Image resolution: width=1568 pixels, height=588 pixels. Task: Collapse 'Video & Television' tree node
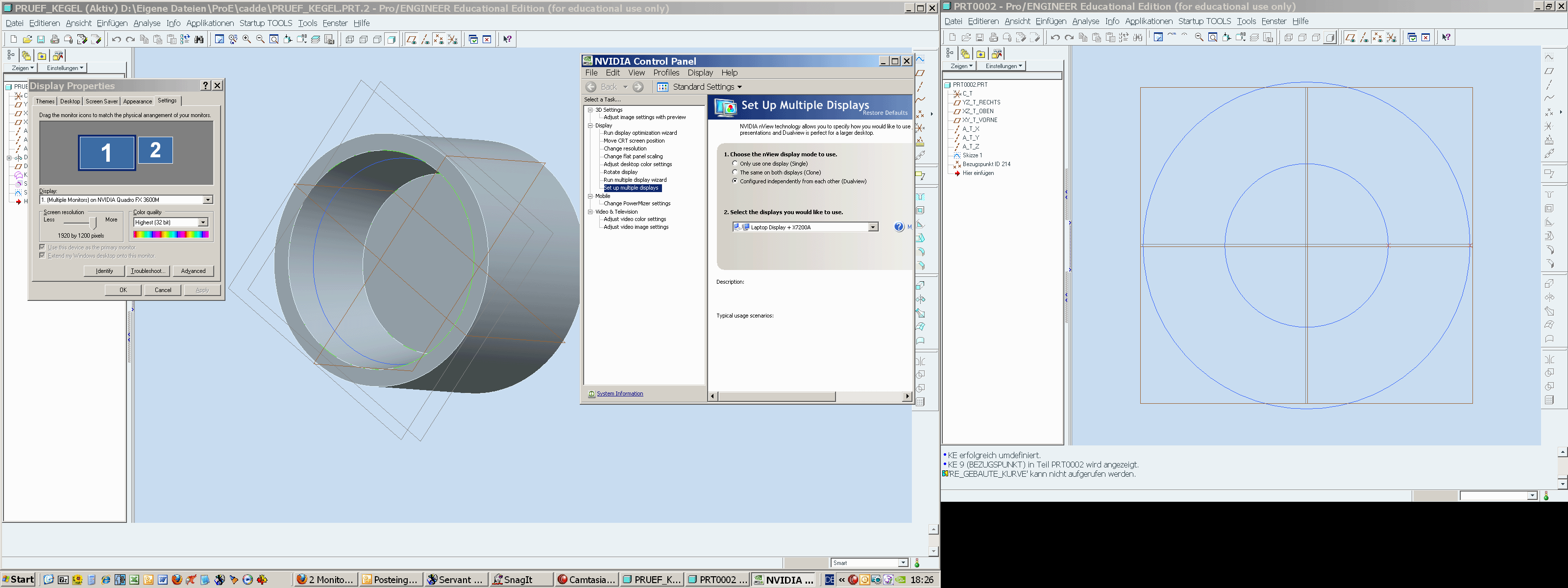pos(590,212)
